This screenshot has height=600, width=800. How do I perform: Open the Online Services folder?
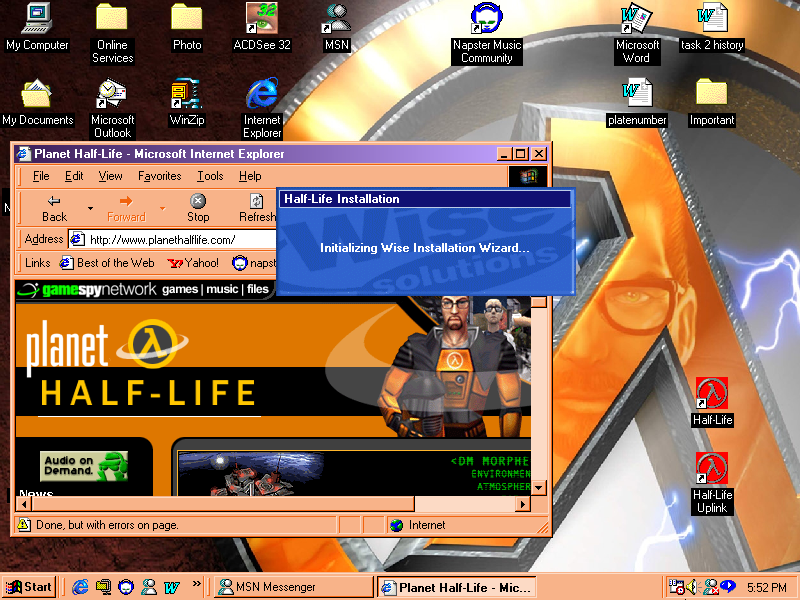(112, 33)
